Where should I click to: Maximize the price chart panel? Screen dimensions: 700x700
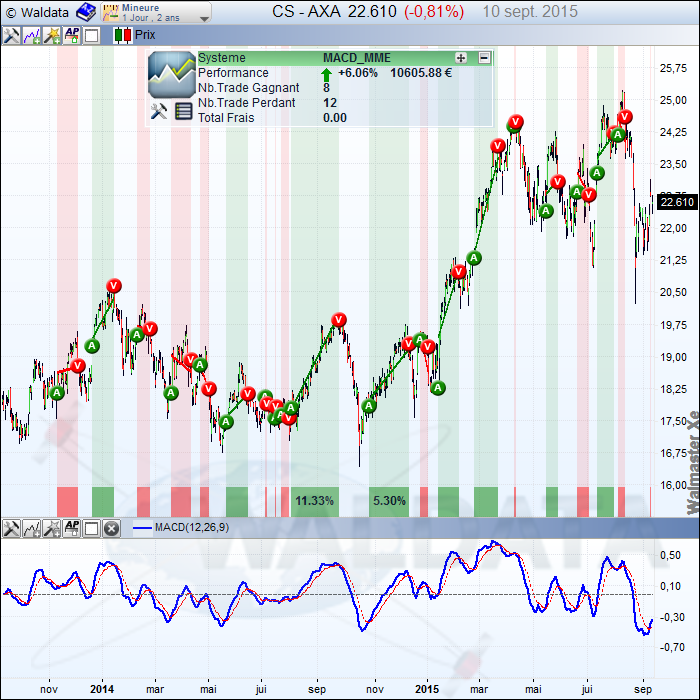click(x=92, y=35)
